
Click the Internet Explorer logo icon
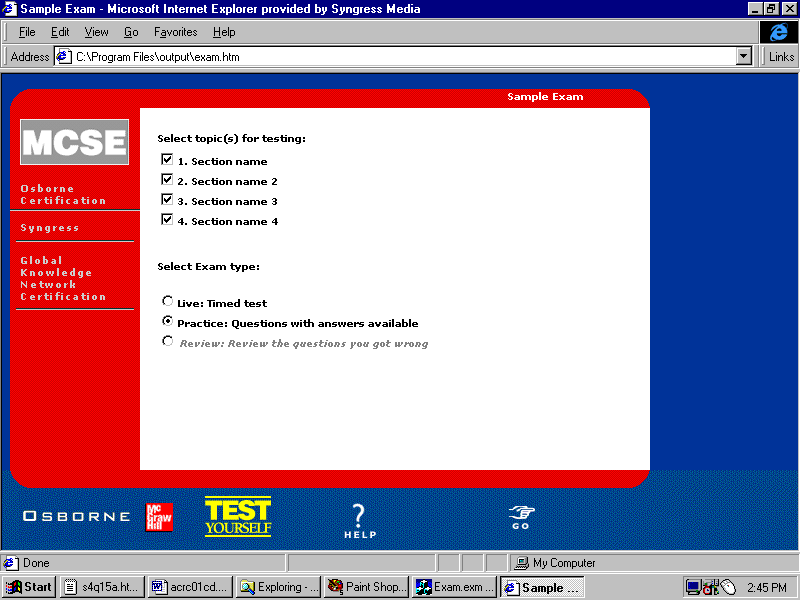click(779, 32)
